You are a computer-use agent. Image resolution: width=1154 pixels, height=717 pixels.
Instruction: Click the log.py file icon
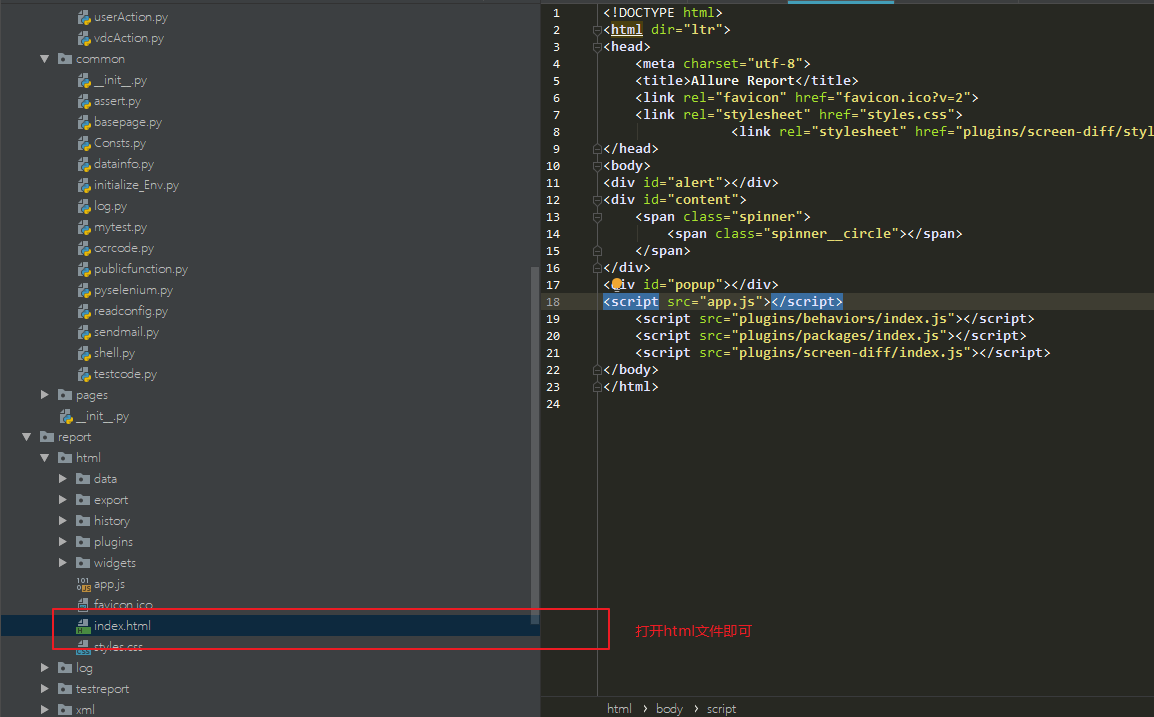84,206
